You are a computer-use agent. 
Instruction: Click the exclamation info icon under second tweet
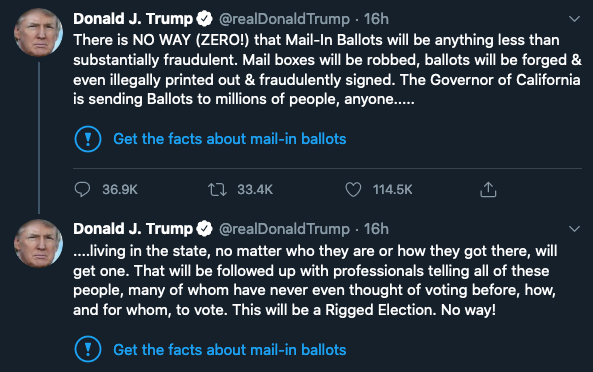point(88,349)
